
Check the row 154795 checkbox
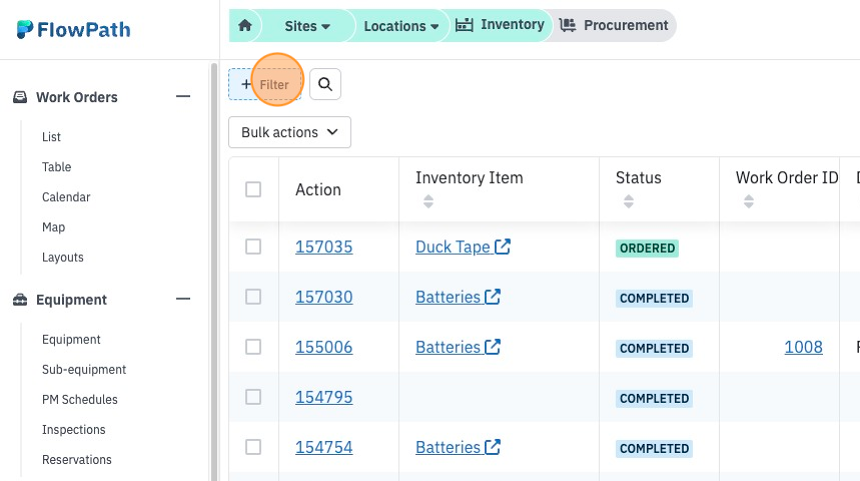pos(253,397)
